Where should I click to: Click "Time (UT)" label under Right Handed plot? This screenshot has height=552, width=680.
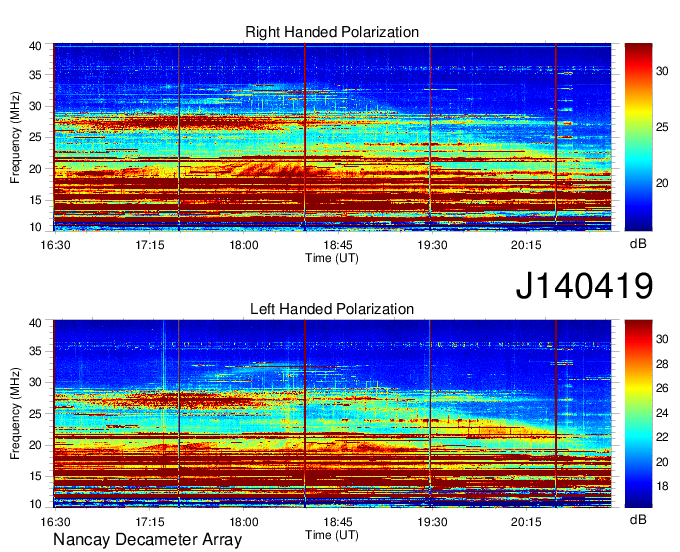pyautogui.click(x=332, y=258)
